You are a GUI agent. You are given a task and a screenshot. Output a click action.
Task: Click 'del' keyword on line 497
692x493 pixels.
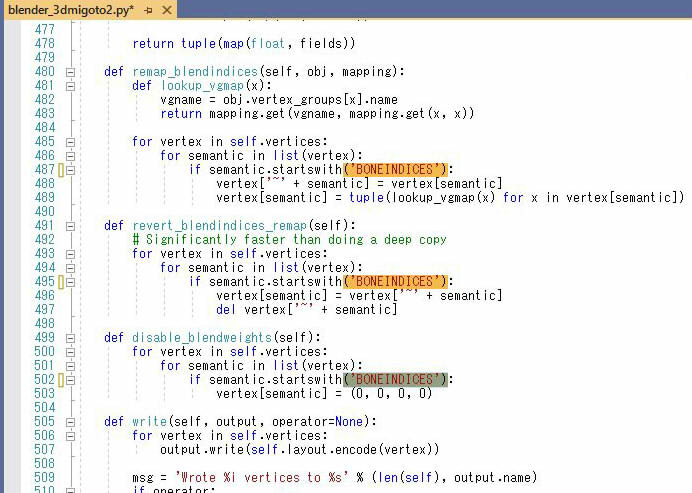(x=226, y=309)
